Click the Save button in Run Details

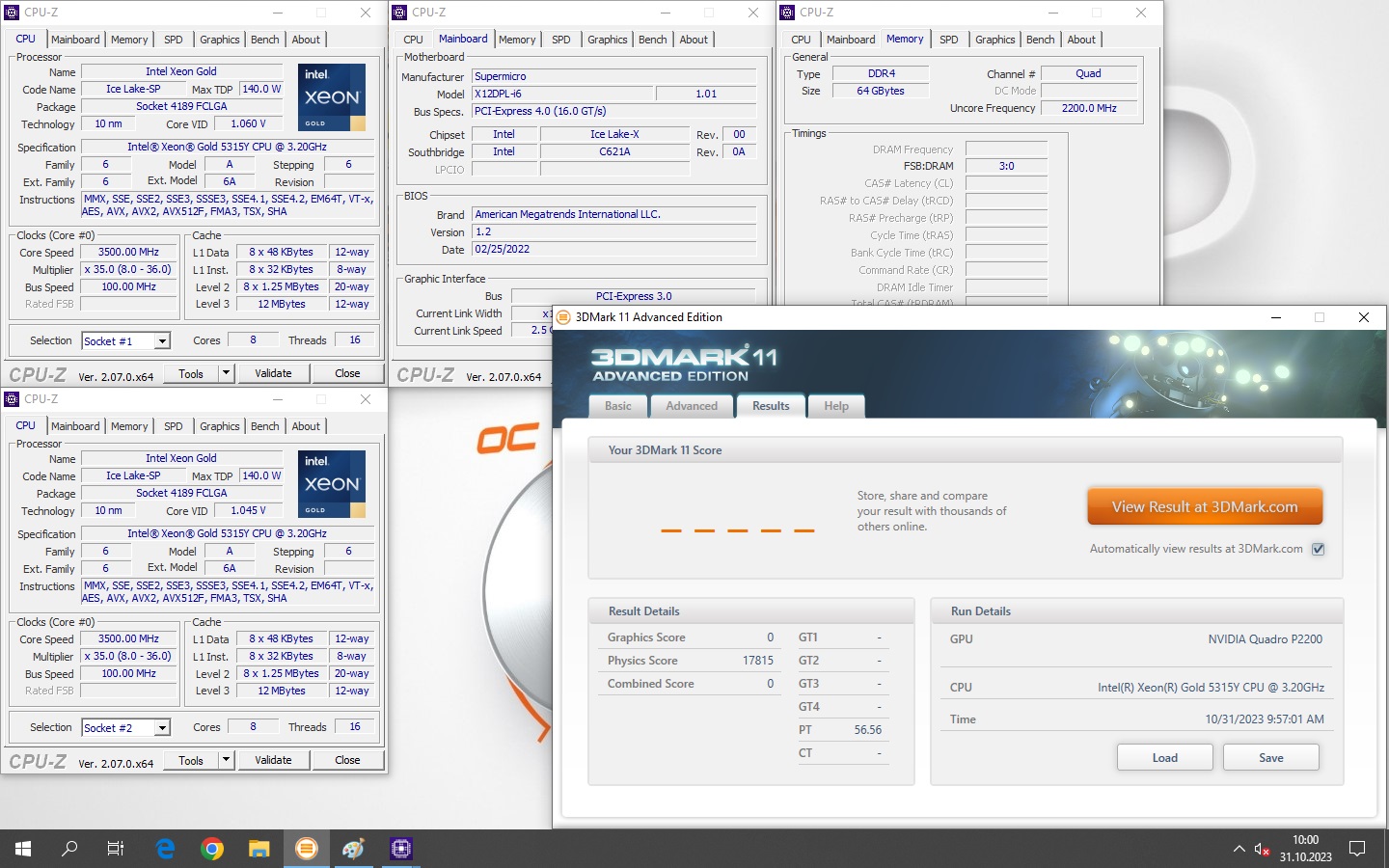tap(1270, 758)
